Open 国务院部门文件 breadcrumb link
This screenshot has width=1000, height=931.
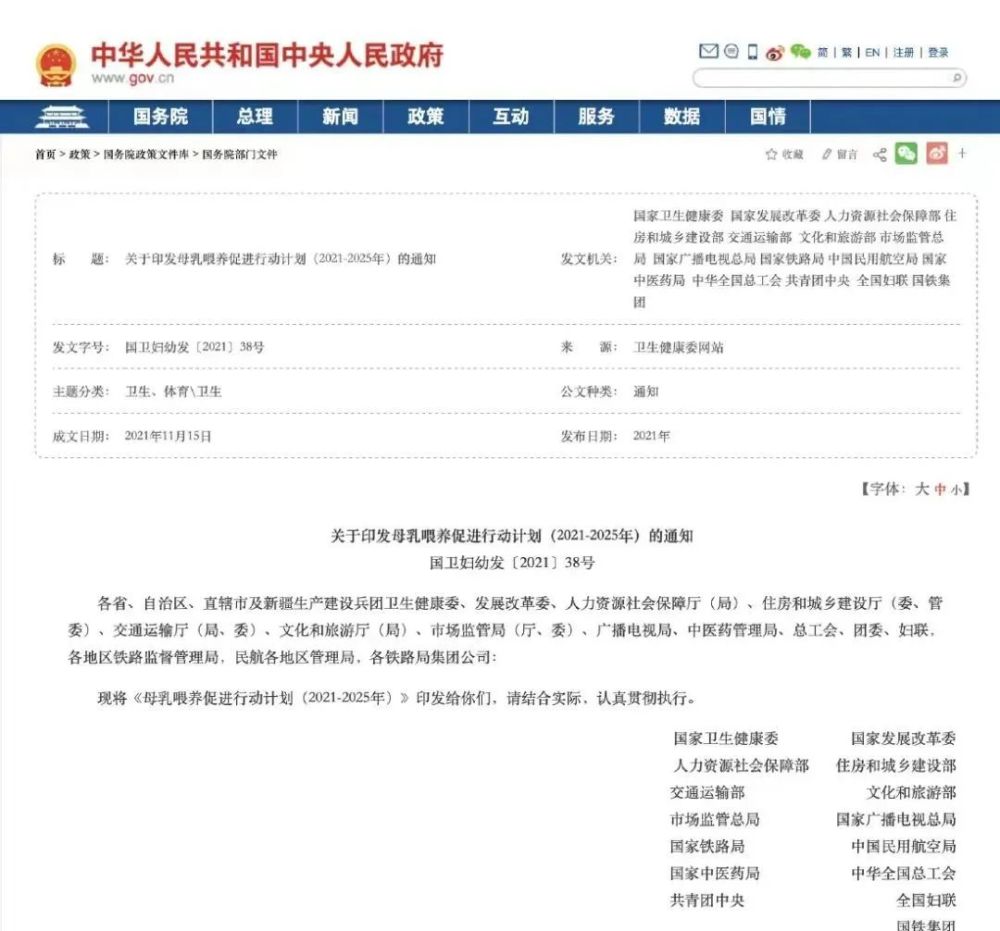tap(240, 154)
